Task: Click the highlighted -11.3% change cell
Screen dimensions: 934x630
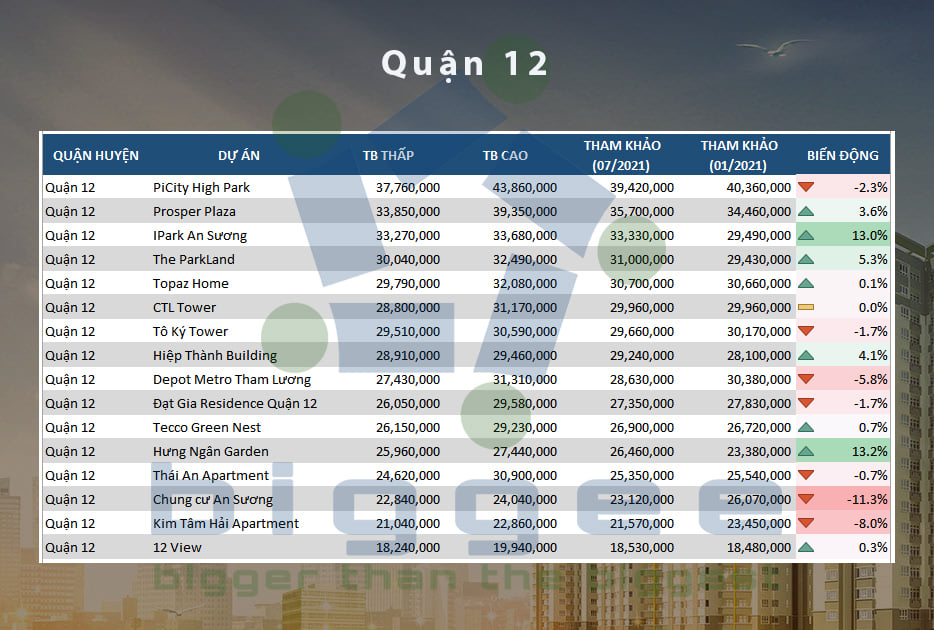Action: click(x=866, y=499)
